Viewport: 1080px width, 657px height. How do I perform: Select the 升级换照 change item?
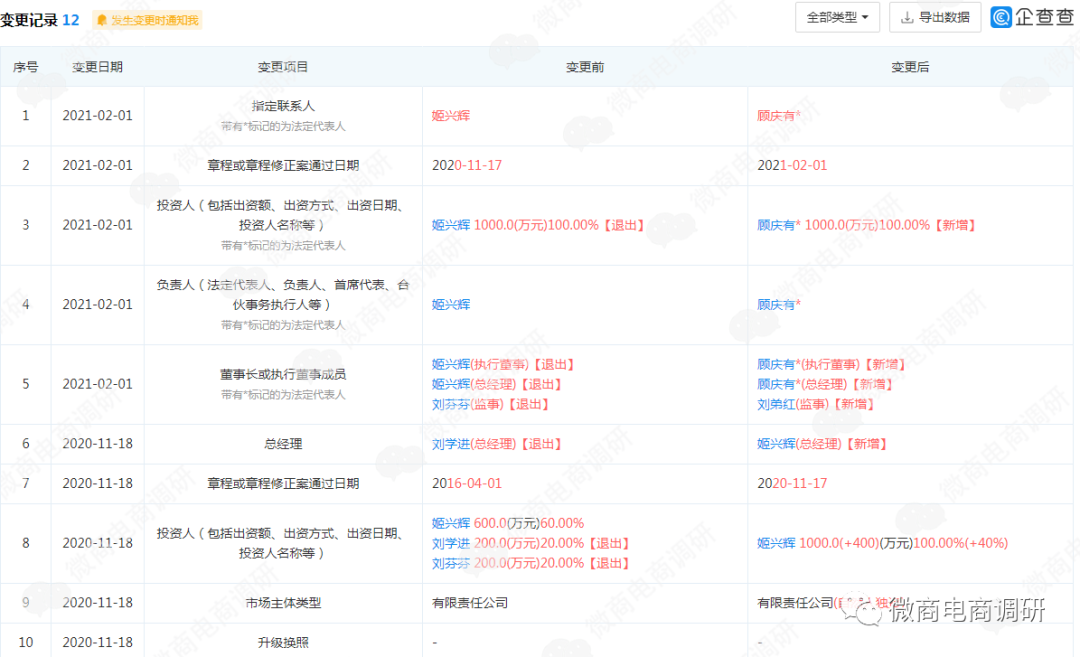(x=283, y=643)
